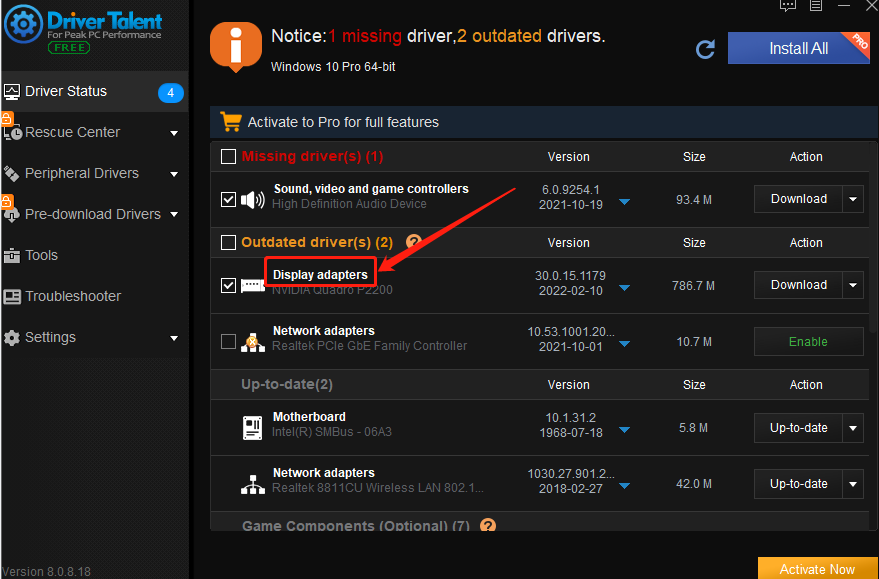Click the Tools toolbox icon in sidebar

(x=12, y=256)
